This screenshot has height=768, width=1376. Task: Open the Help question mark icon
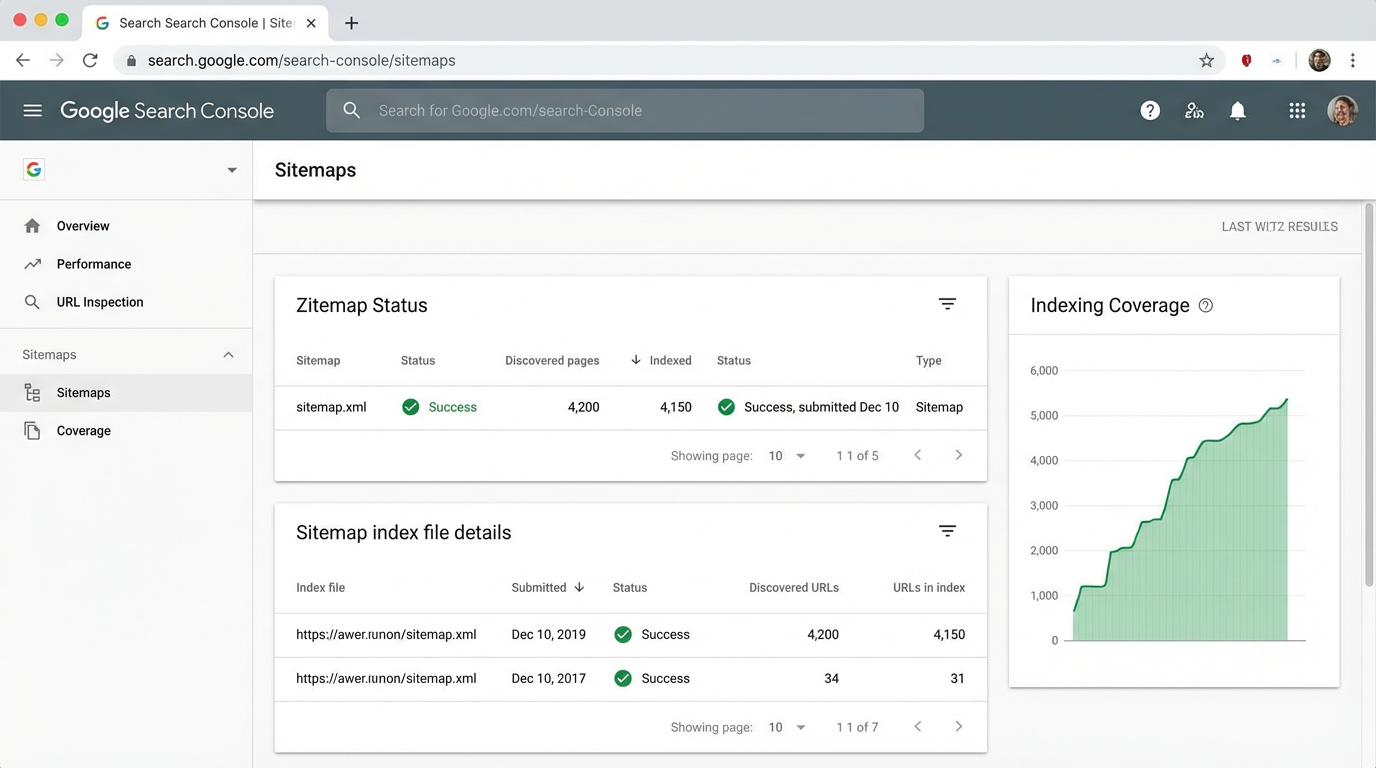pos(1150,110)
